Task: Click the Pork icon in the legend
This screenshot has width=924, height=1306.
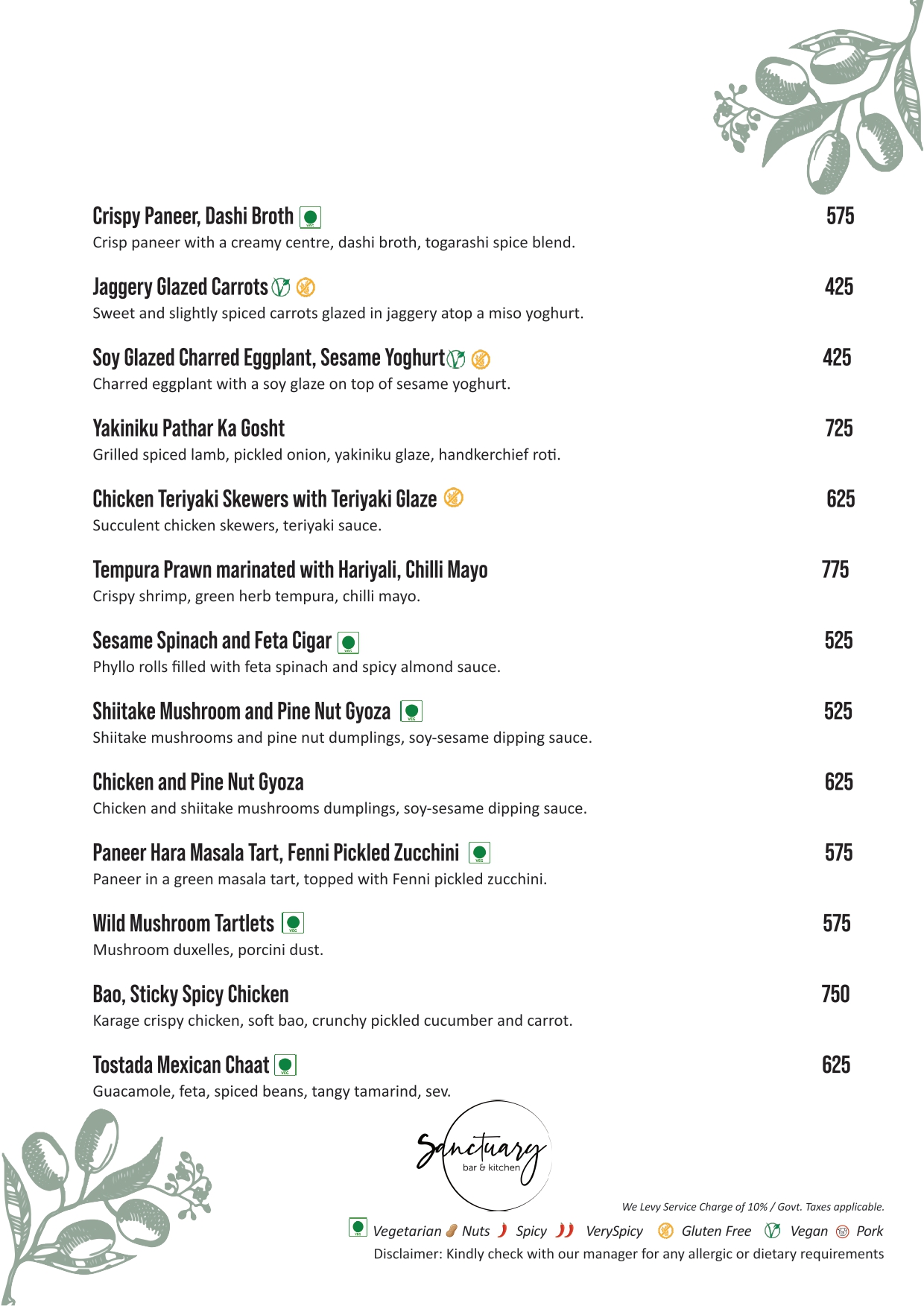Action: [x=843, y=1231]
